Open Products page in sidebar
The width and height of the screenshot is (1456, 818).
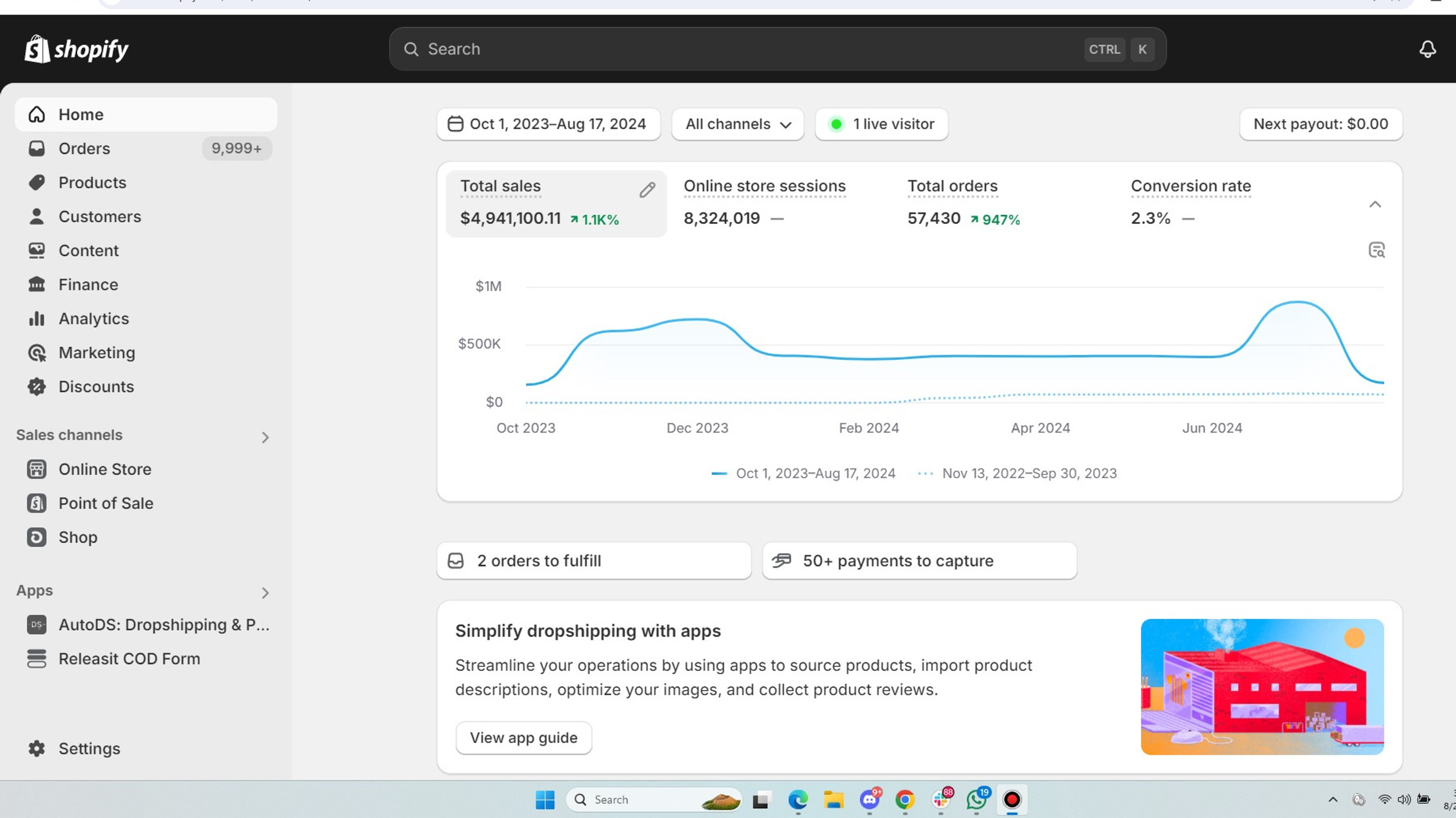point(146,182)
